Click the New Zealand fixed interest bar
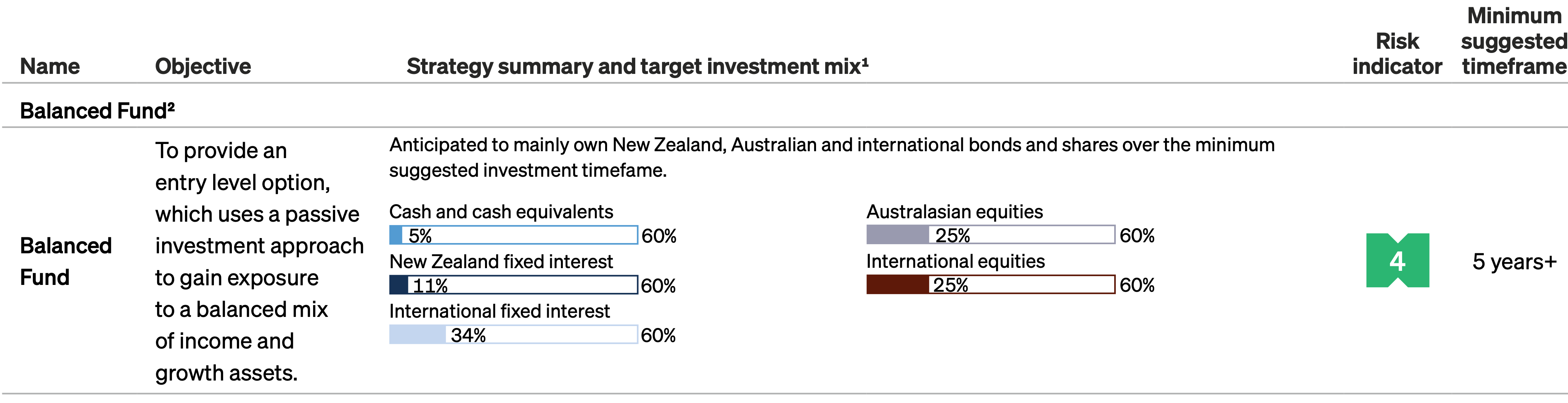Screen dimensions: 1568x403 click(513, 285)
